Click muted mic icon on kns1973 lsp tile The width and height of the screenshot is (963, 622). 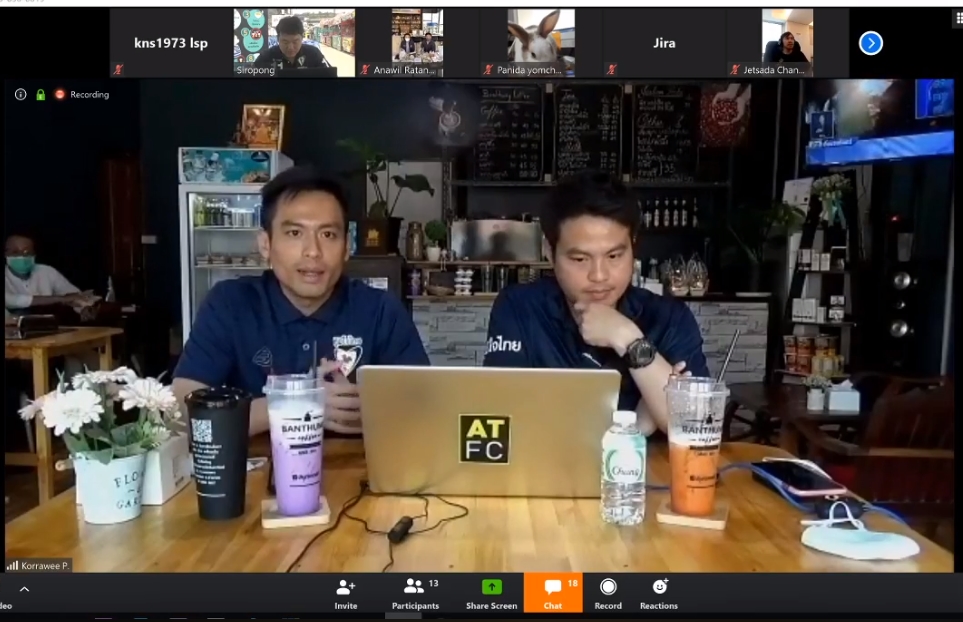coord(118,70)
